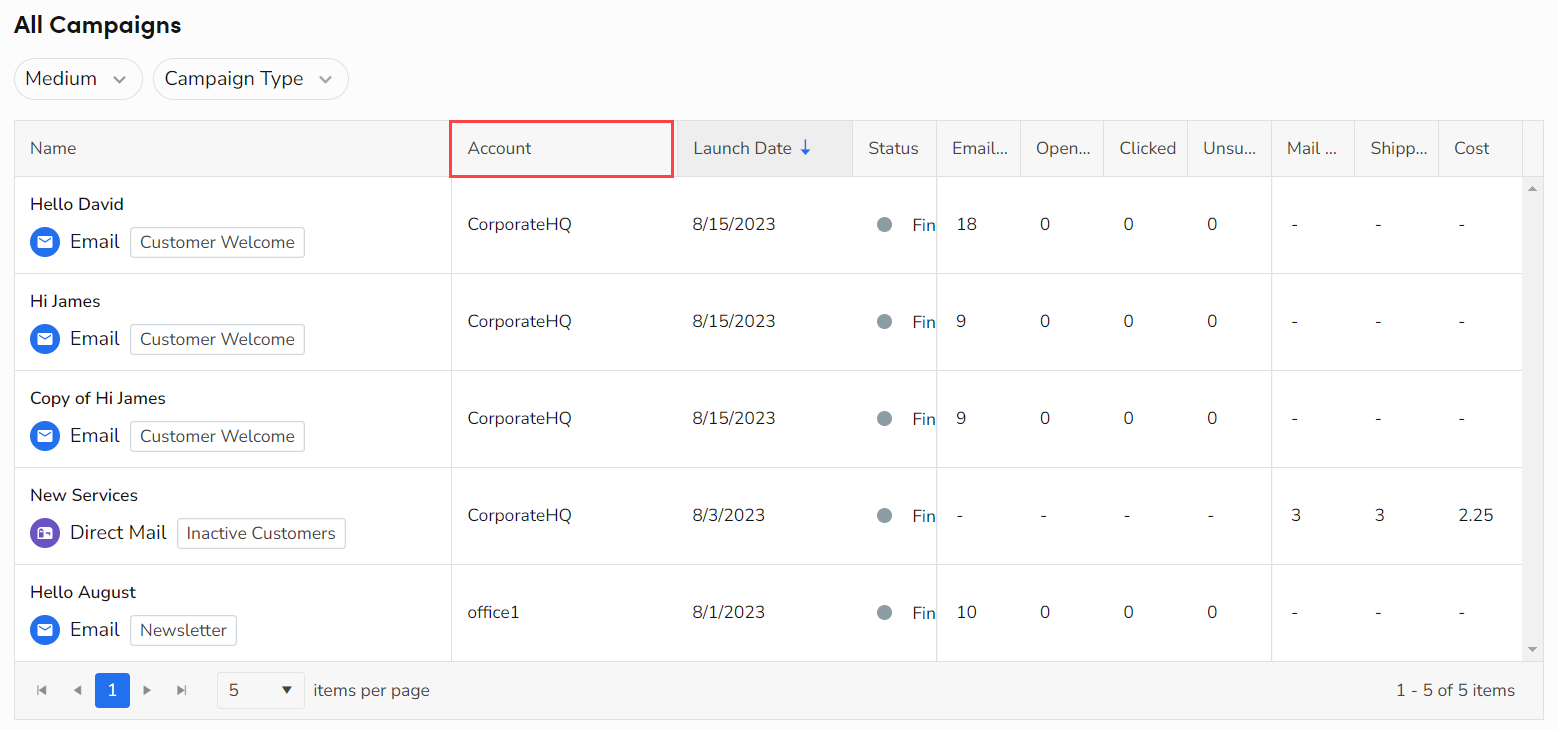Click the 8/1/2023 launch date cell

click(729, 612)
